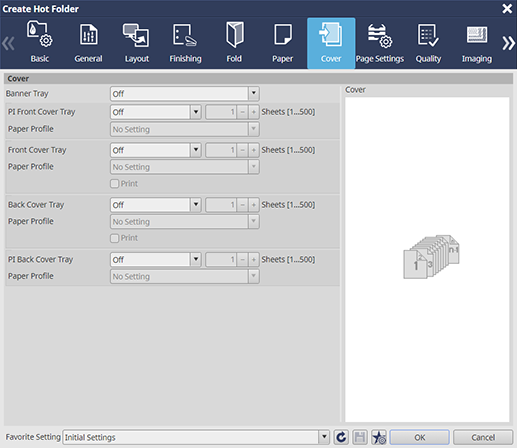
Task: Switch to the Layout tab icon
Action: click(136, 35)
